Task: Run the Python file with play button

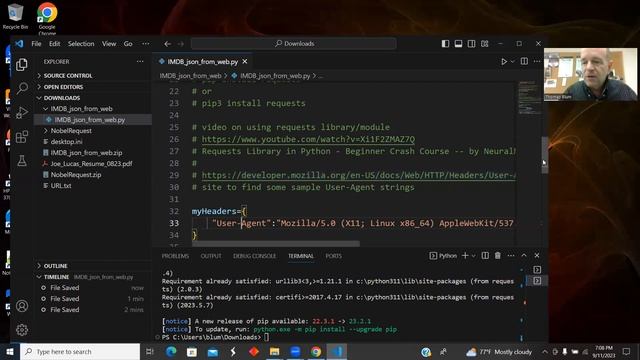Action: coord(504,62)
